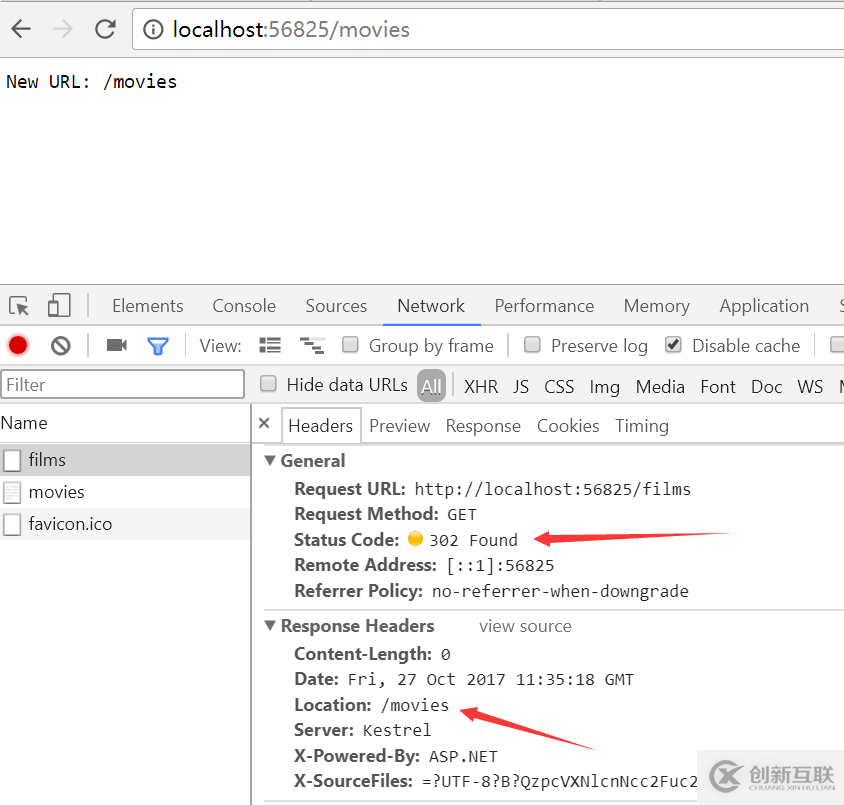
Task: Open the Timing detail tab
Action: point(642,426)
